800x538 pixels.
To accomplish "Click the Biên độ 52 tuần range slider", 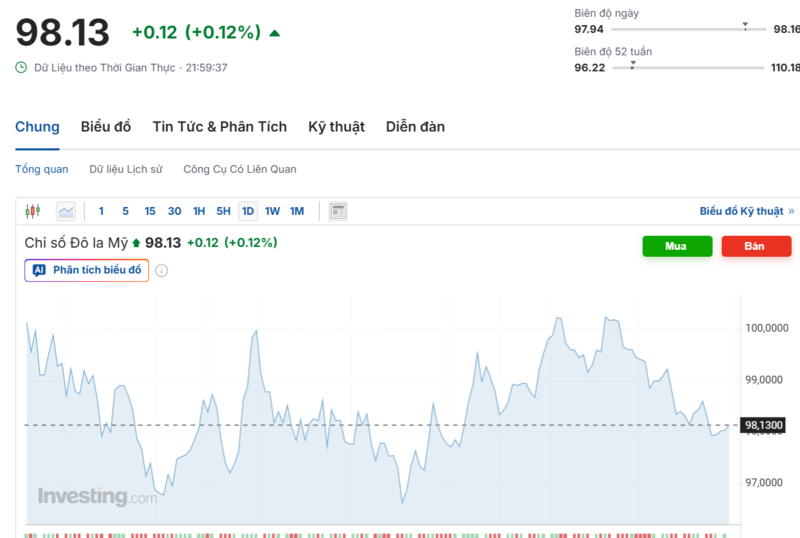I will (687, 68).
